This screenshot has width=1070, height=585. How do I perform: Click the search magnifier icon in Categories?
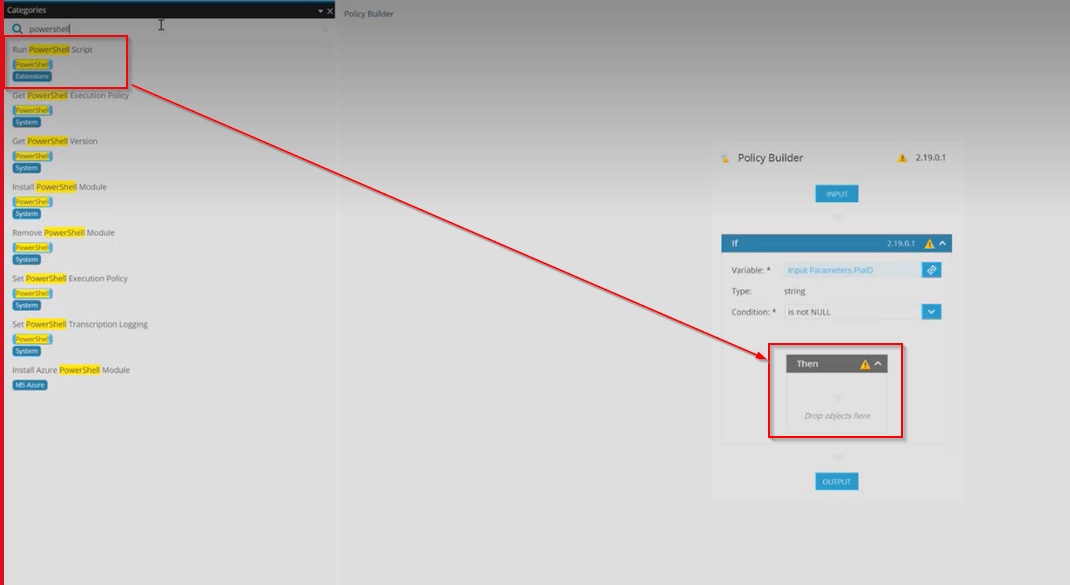click(x=18, y=29)
